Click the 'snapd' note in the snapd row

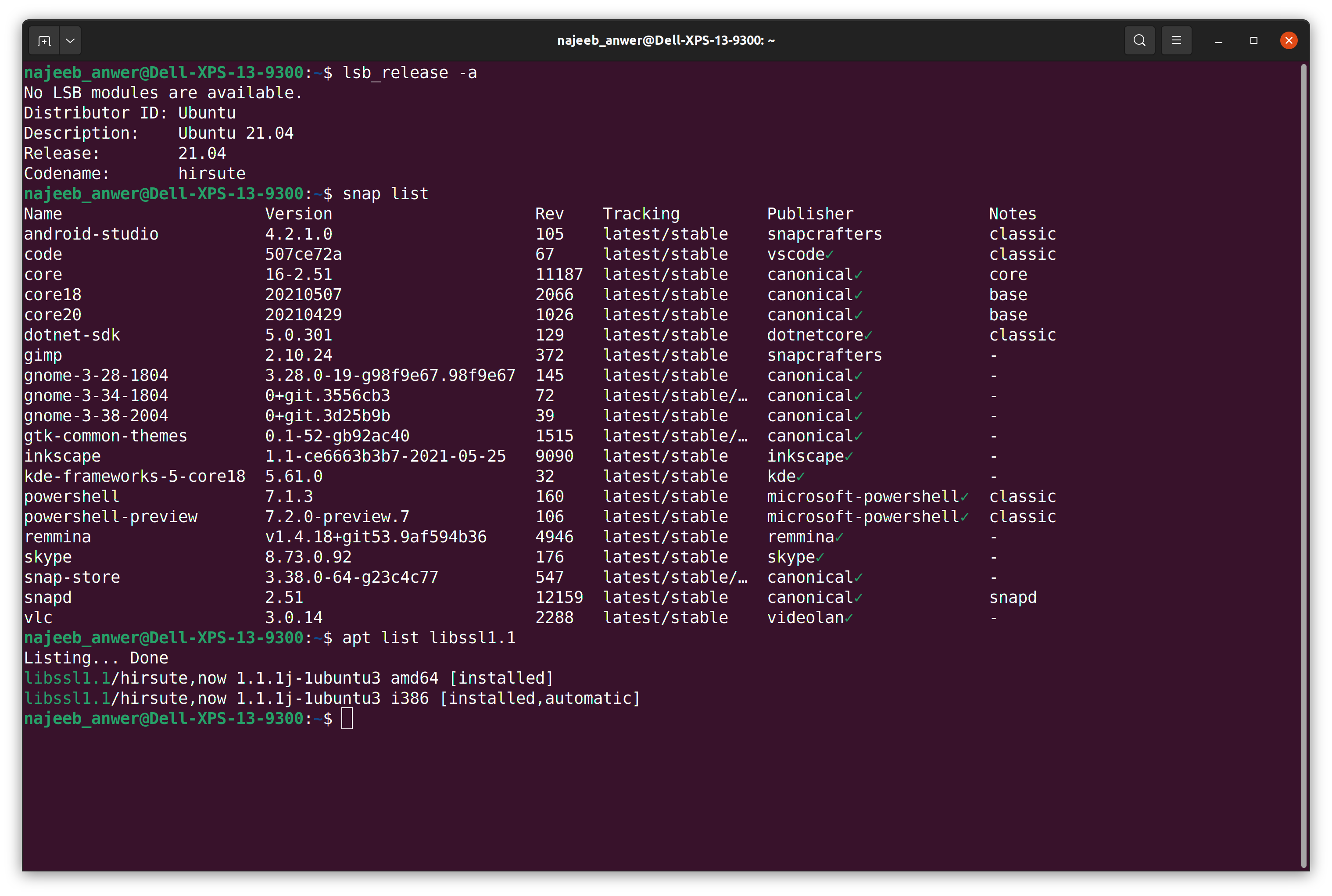(1013, 597)
